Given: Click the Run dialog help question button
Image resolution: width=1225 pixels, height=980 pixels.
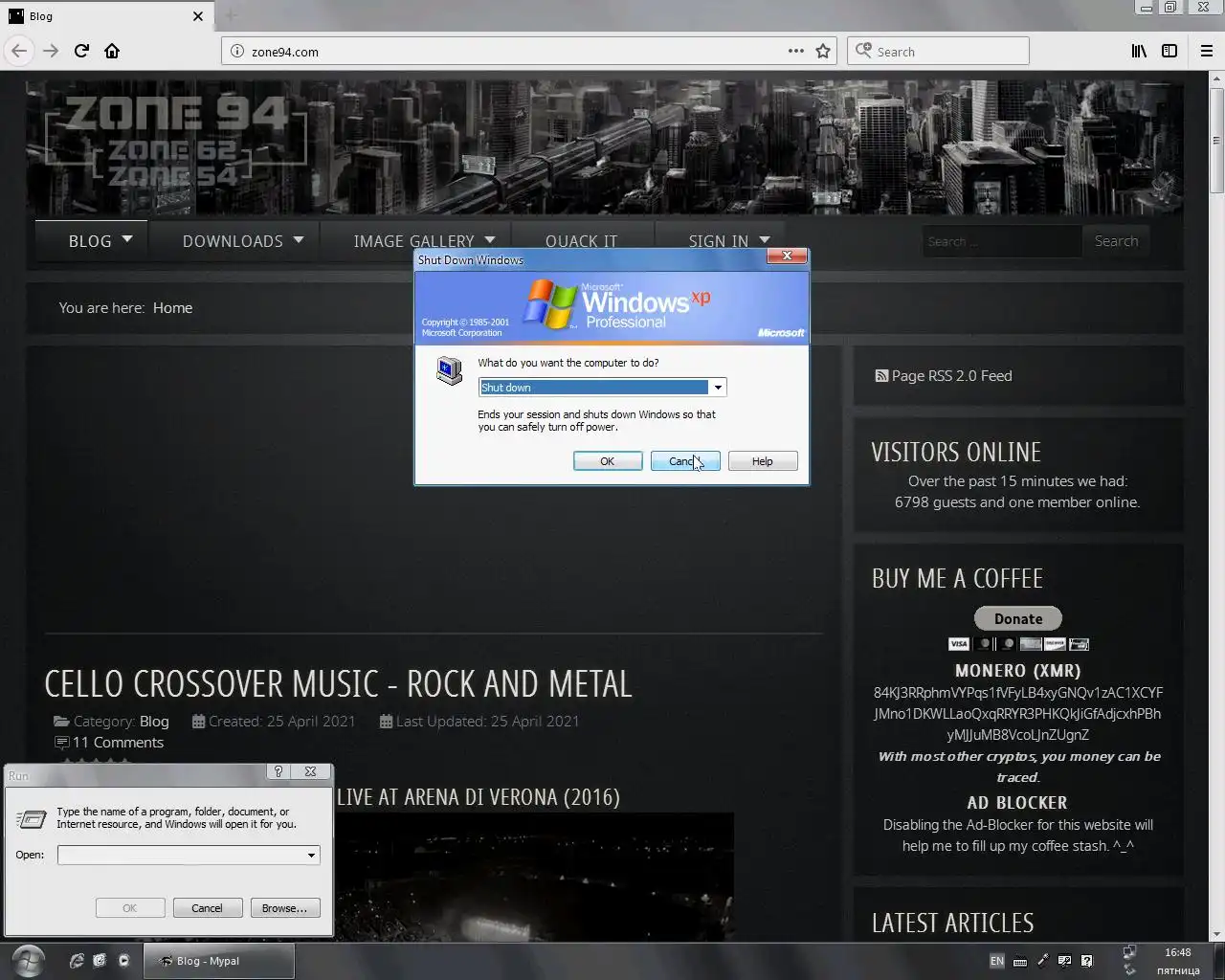Looking at the screenshot, I should [278, 771].
